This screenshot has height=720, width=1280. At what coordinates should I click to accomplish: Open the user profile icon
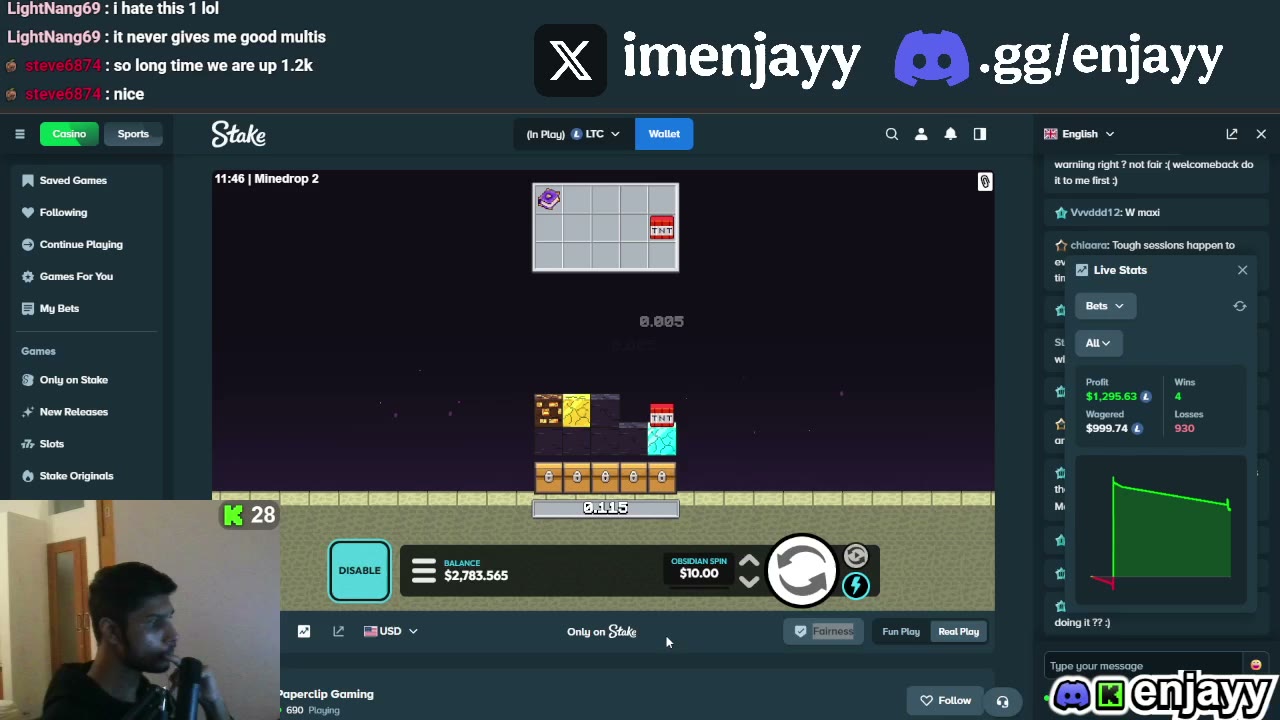(x=921, y=134)
